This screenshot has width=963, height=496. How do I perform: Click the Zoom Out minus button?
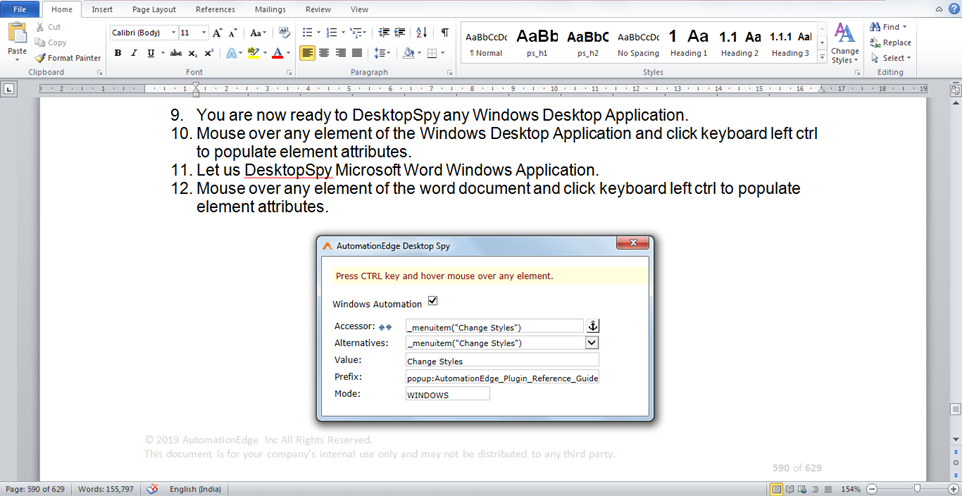[x=871, y=489]
